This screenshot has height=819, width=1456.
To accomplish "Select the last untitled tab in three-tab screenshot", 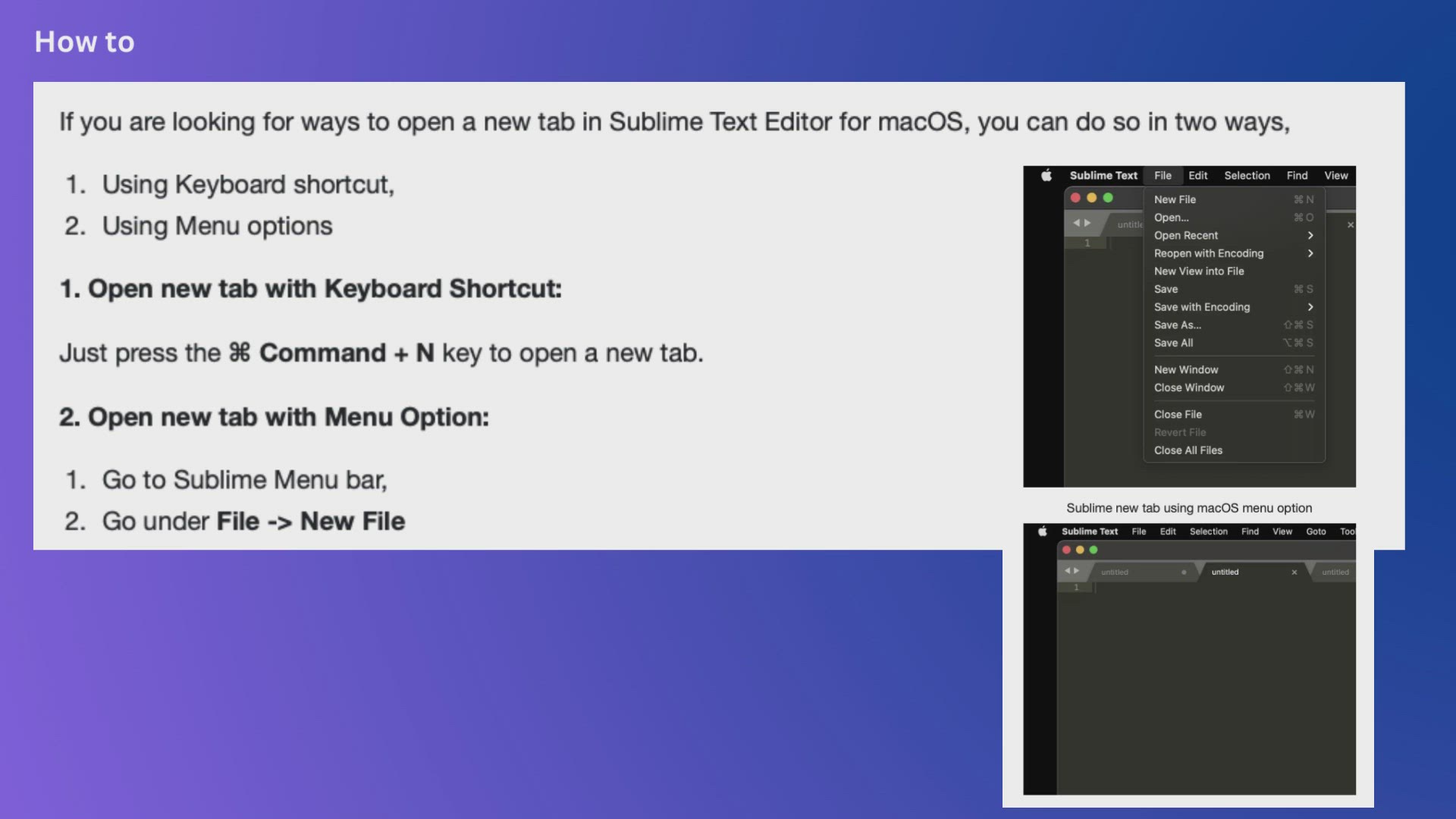I will click(x=1333, y=573).
